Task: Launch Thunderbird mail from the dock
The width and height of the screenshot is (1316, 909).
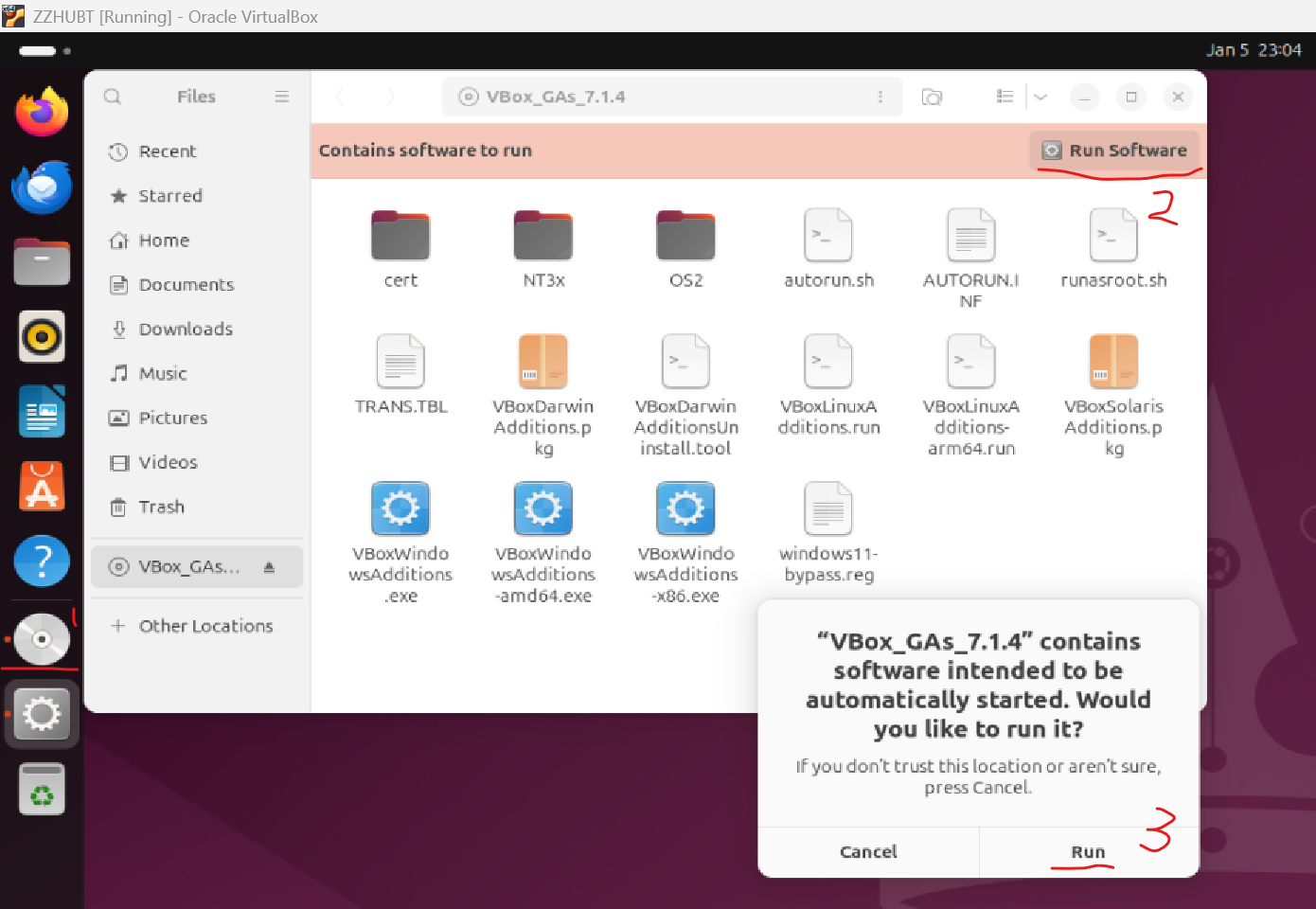Action: point(42,187)
